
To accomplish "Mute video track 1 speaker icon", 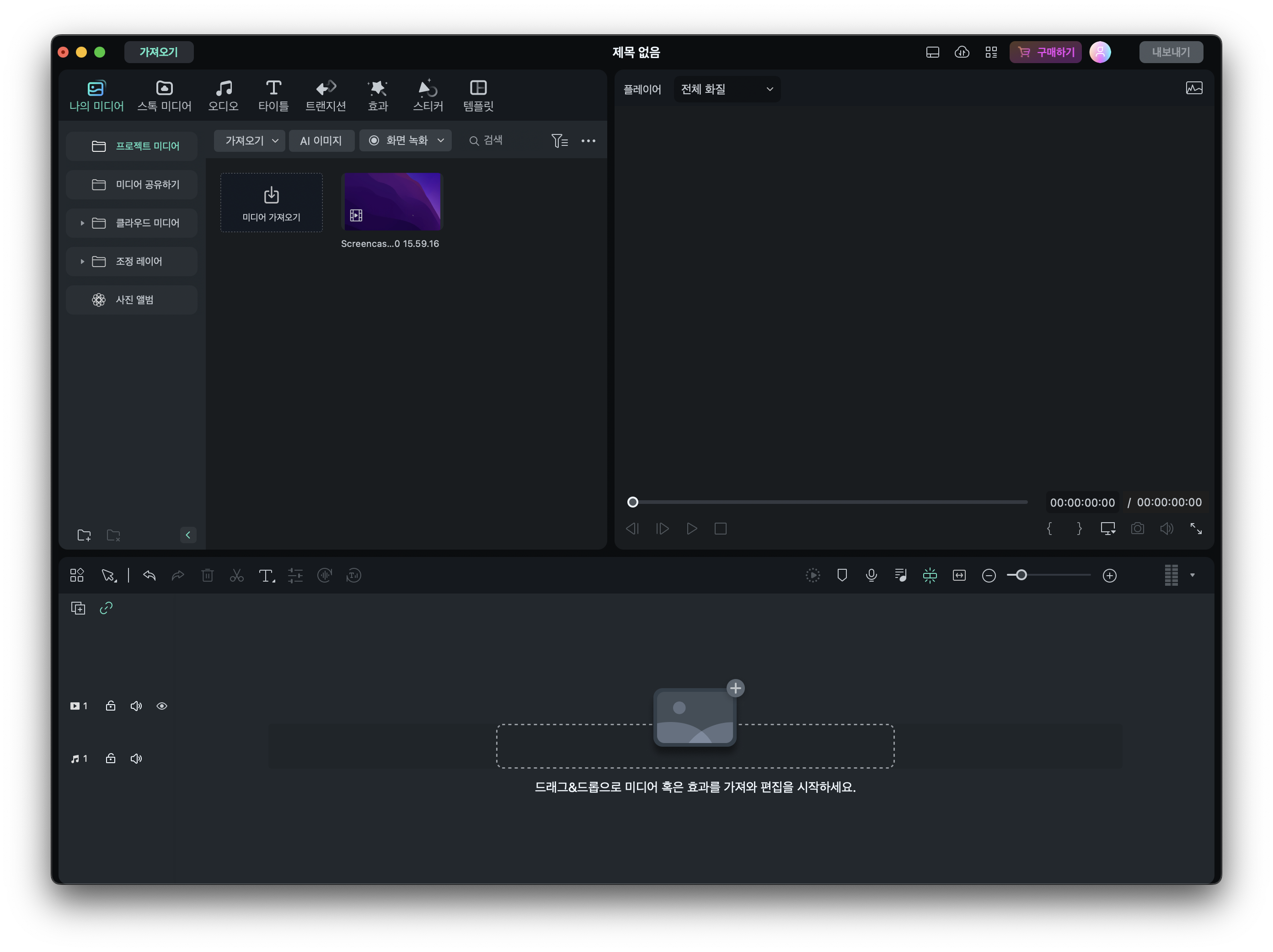I will coord(136,706).
